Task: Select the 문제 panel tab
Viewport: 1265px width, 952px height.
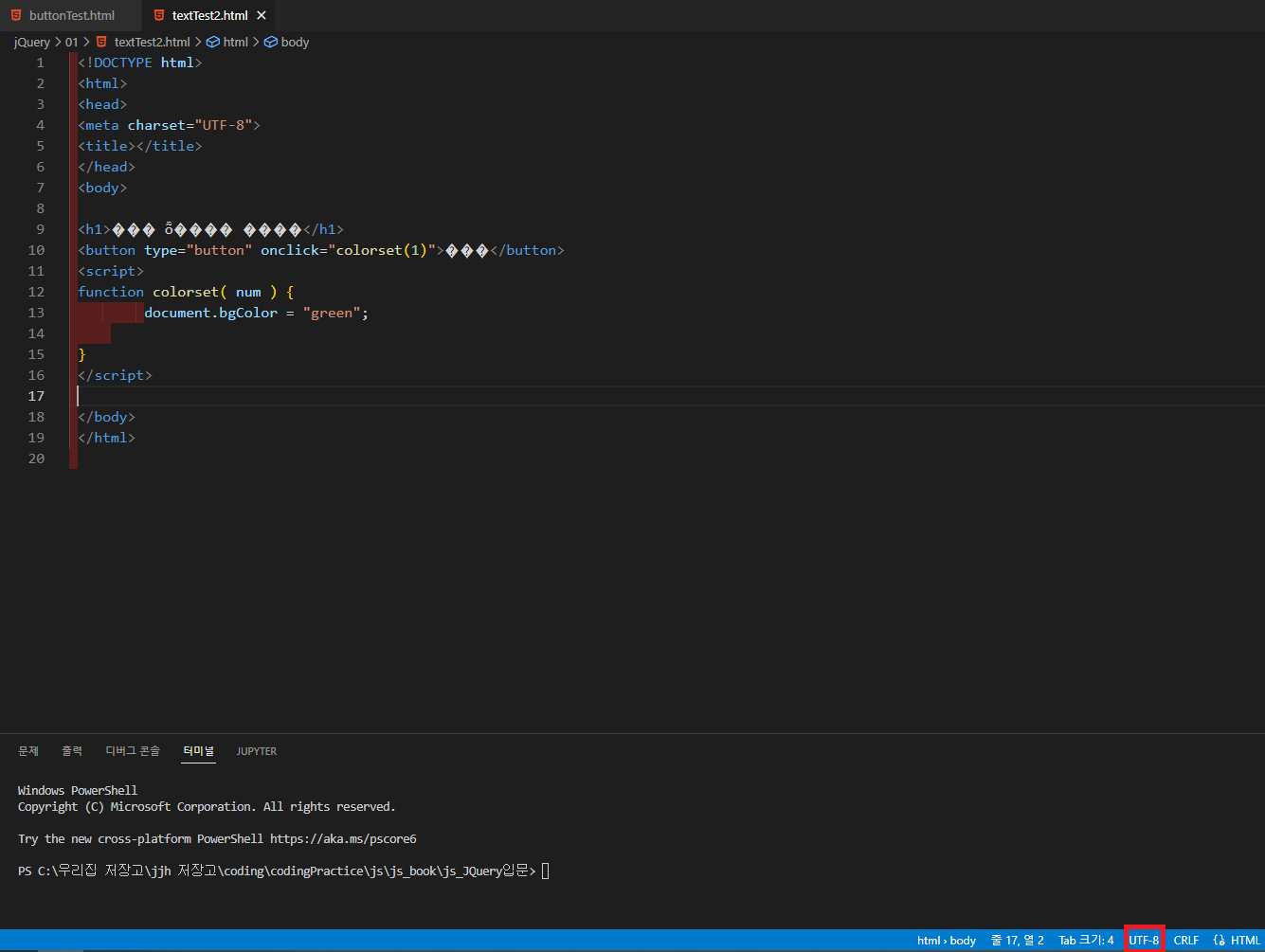Action: (27, 750)
